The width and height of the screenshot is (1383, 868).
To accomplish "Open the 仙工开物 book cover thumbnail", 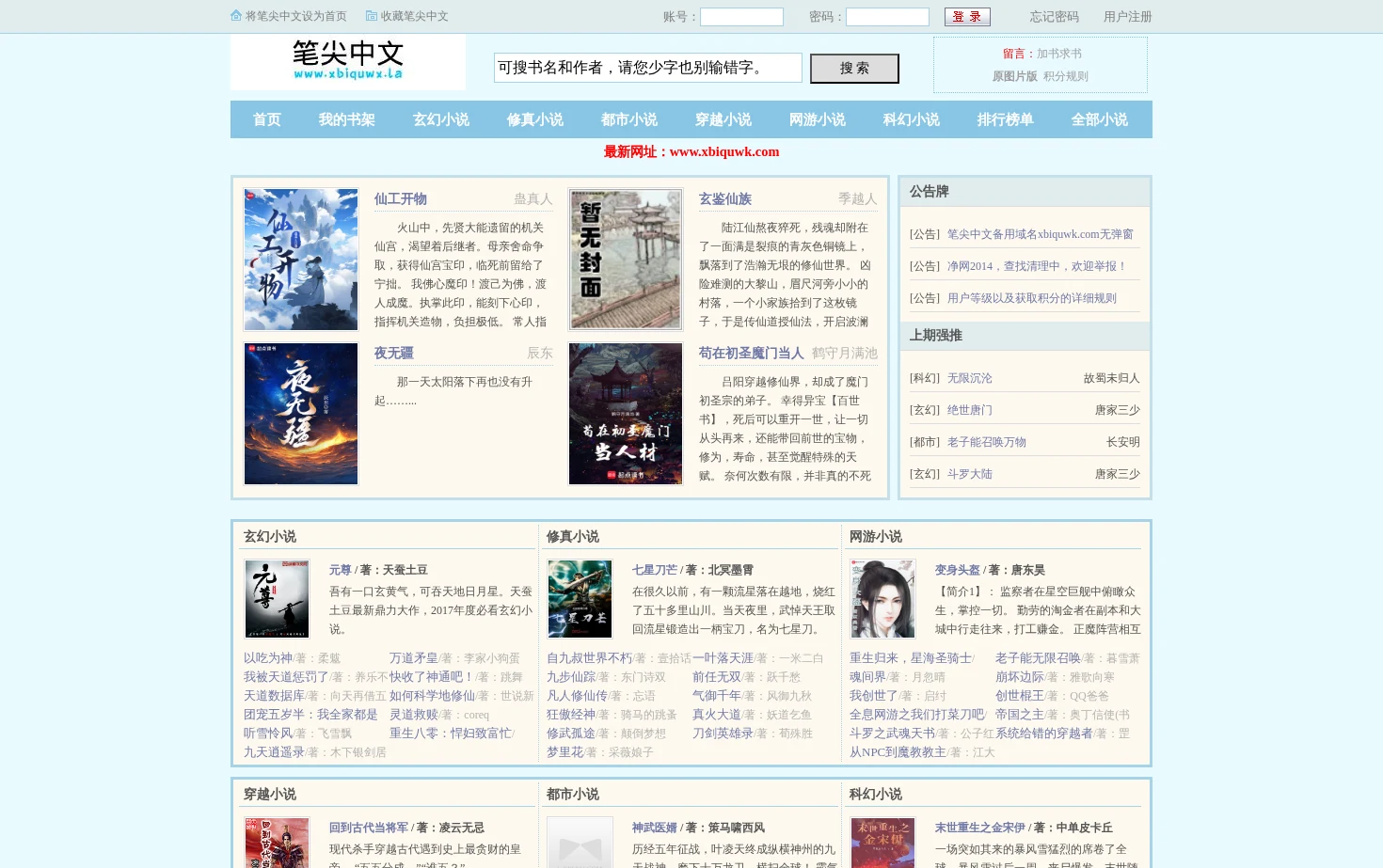I will point(301,260).
